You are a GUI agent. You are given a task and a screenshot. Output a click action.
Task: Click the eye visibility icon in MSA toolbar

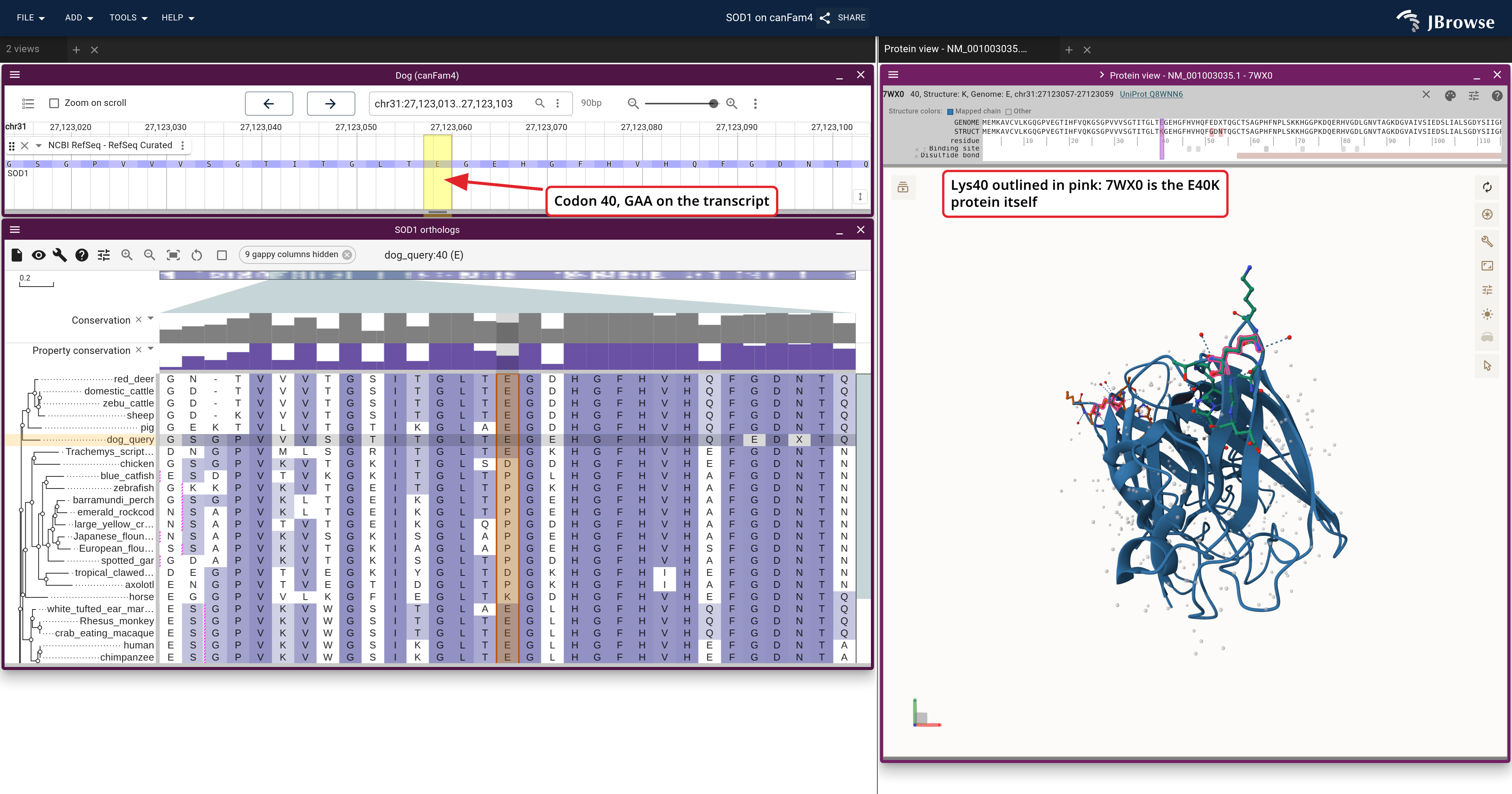pos(38,255)
